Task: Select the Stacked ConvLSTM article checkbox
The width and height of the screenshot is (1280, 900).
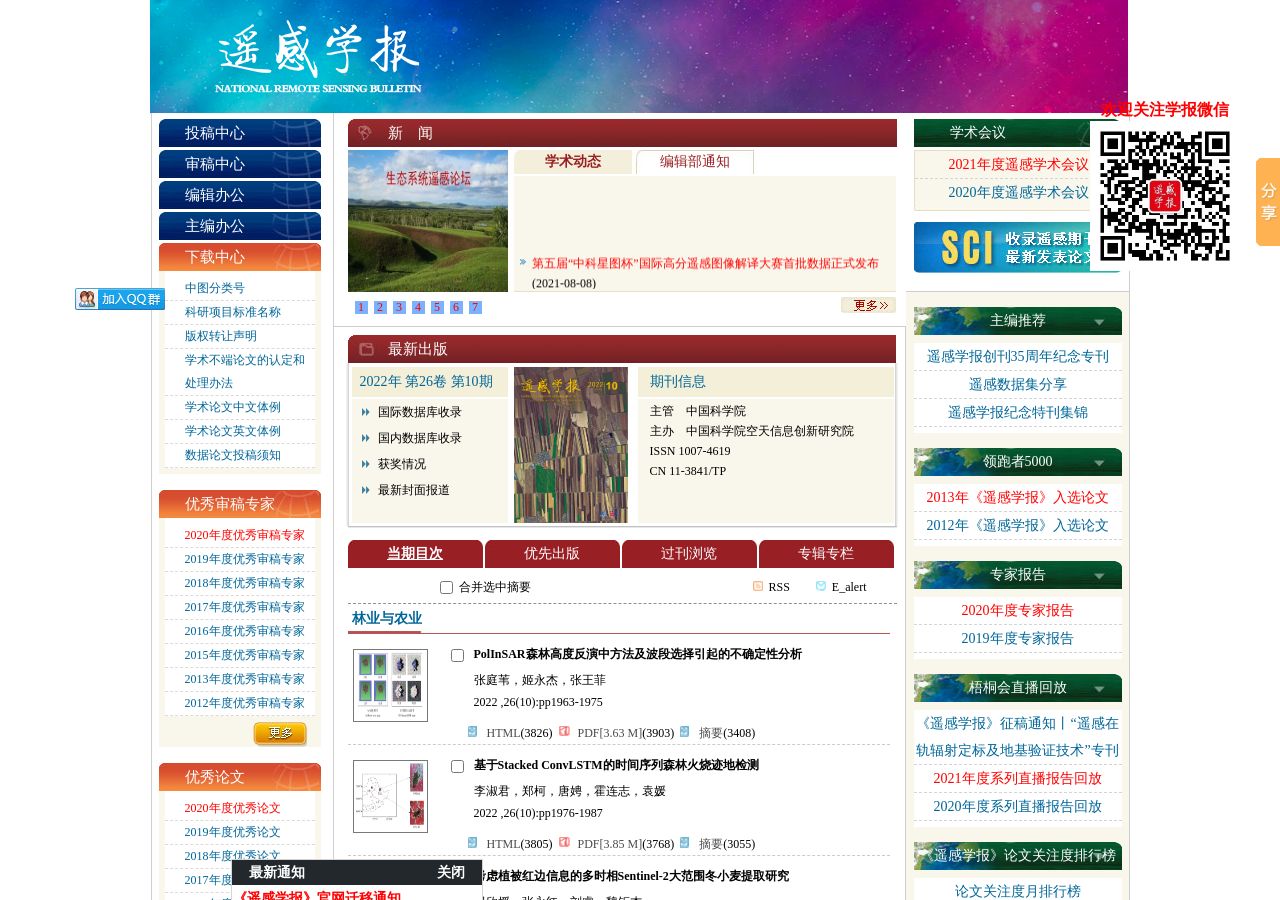Action: (457, 767)
